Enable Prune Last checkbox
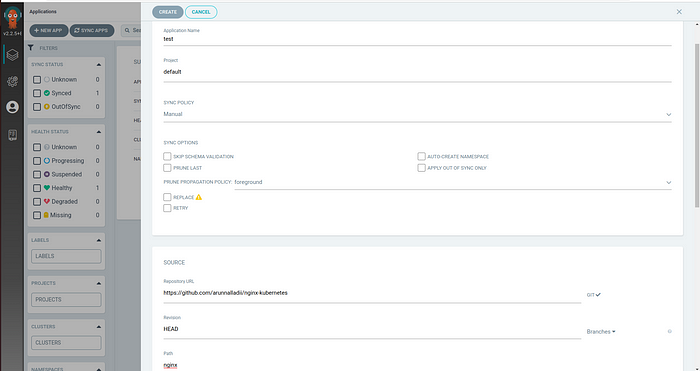The image size is (700, 371). point(167,168)
